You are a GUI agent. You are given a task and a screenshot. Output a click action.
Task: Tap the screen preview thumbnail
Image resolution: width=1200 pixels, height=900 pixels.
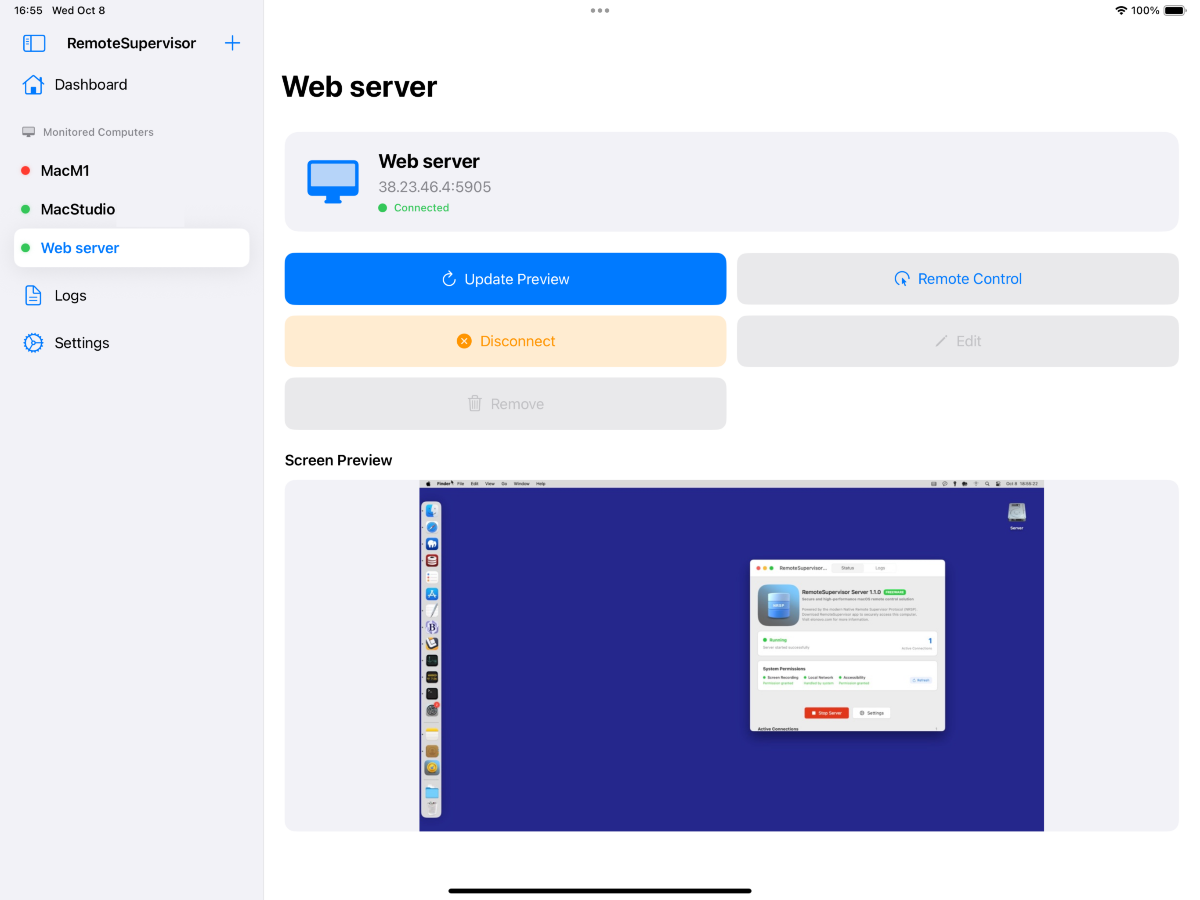coord(731,656)
